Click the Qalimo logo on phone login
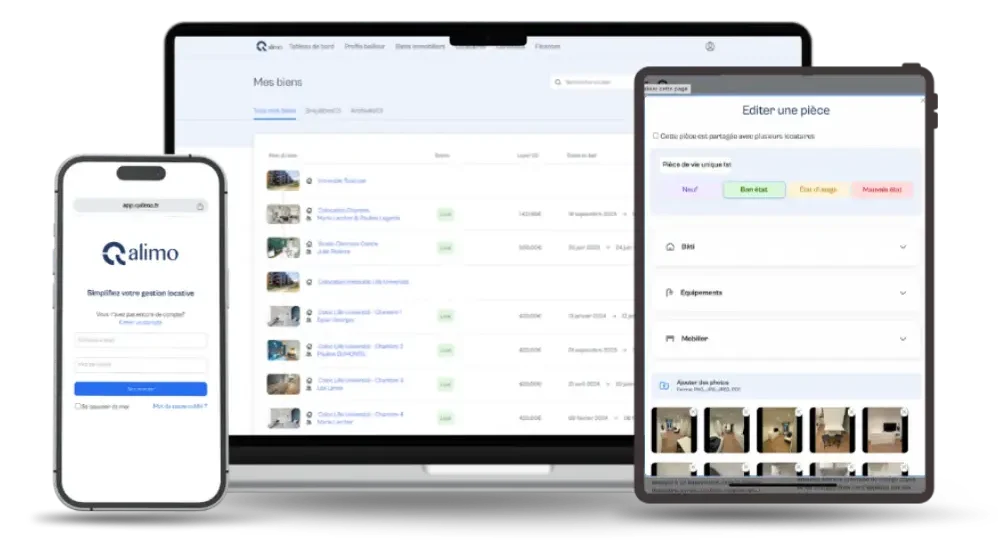Image resolution: width=998 pixels, height=540 pixels. (x=140, y=253)
